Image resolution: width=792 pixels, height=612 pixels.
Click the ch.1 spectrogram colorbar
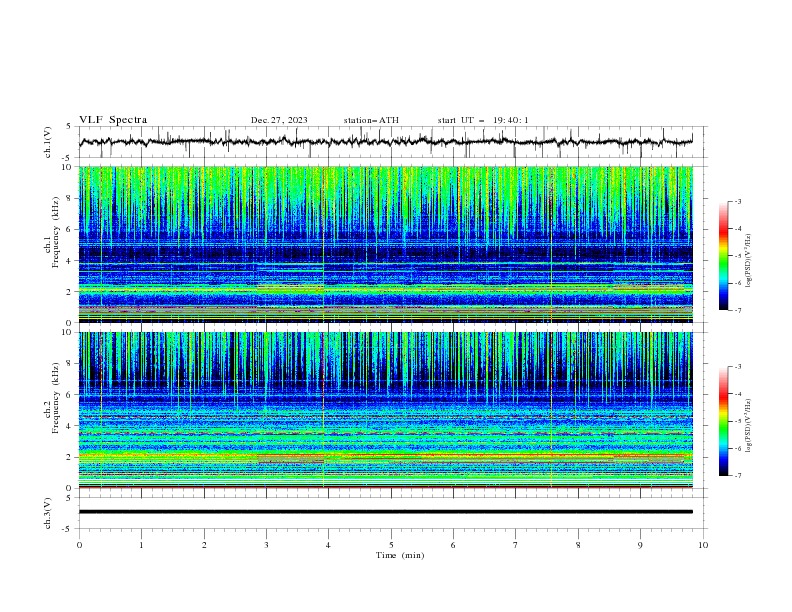(723, 255)
